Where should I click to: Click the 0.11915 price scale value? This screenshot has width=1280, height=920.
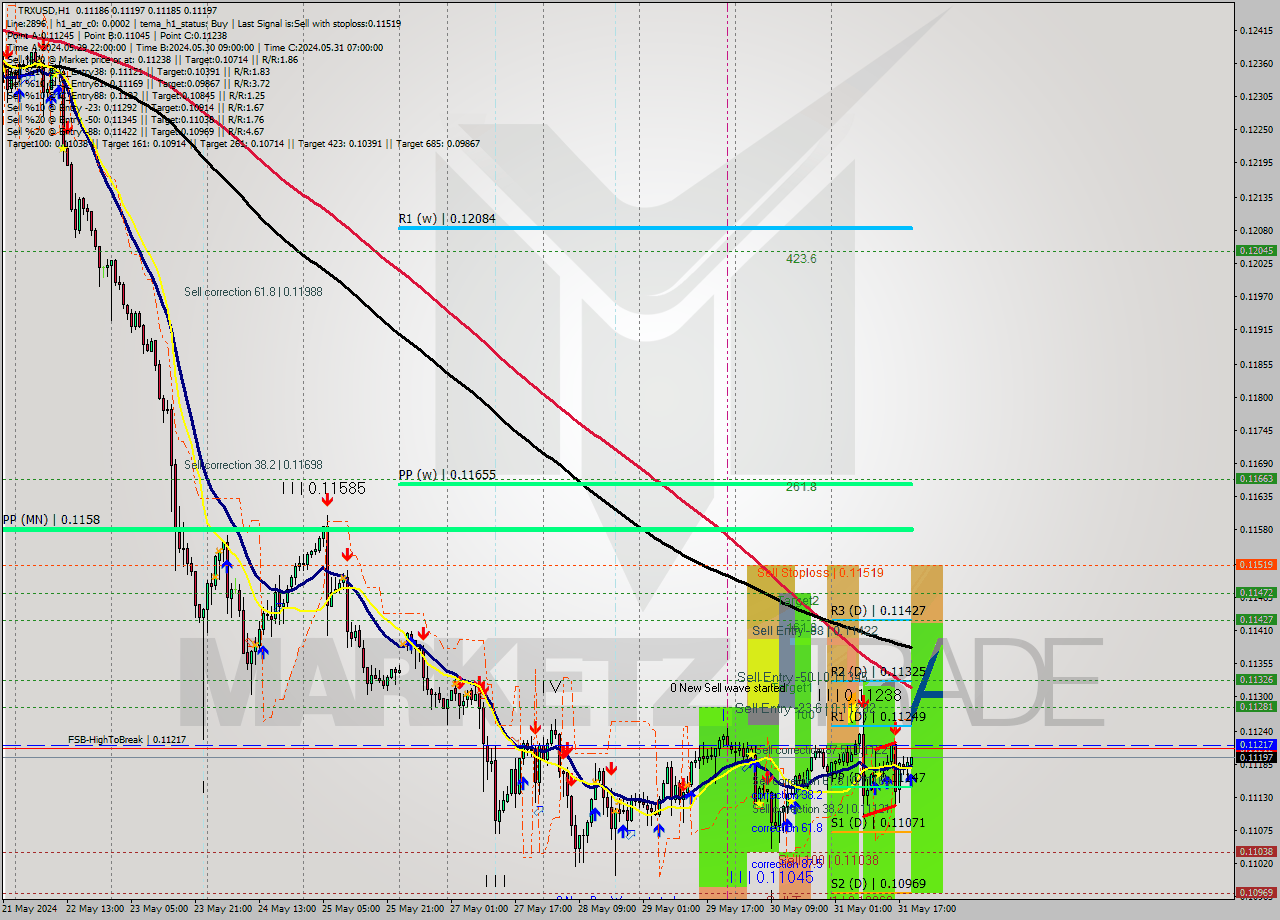pos(1256,329)
